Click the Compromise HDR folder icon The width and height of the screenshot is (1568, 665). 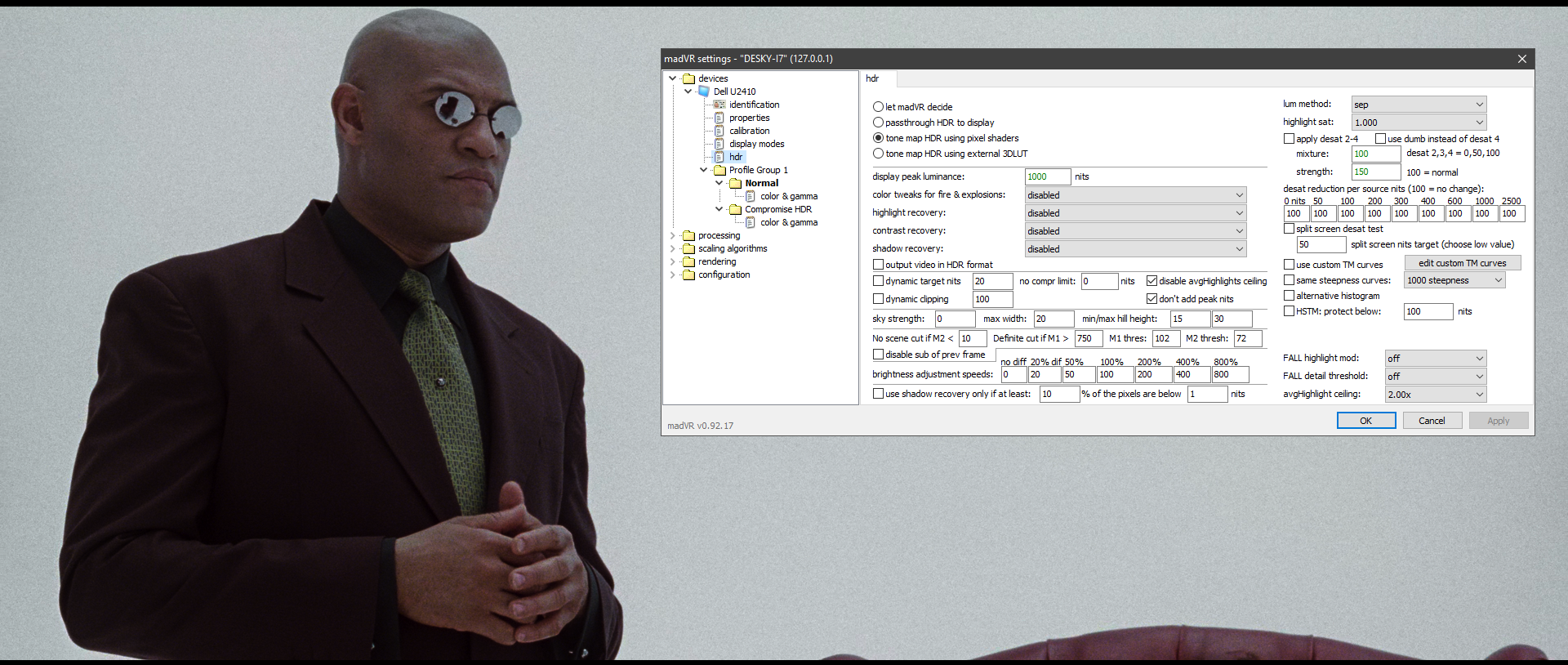click(x=735, y=209)
